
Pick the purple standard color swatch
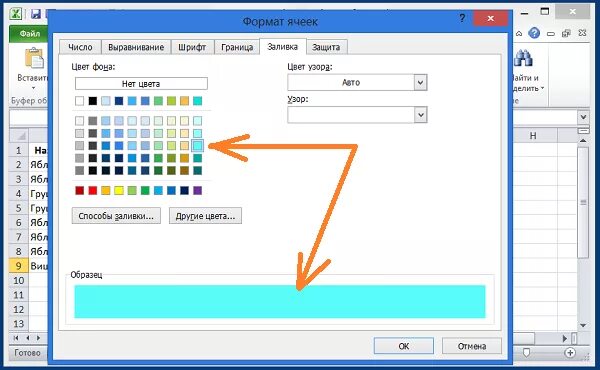pos(197,190)
